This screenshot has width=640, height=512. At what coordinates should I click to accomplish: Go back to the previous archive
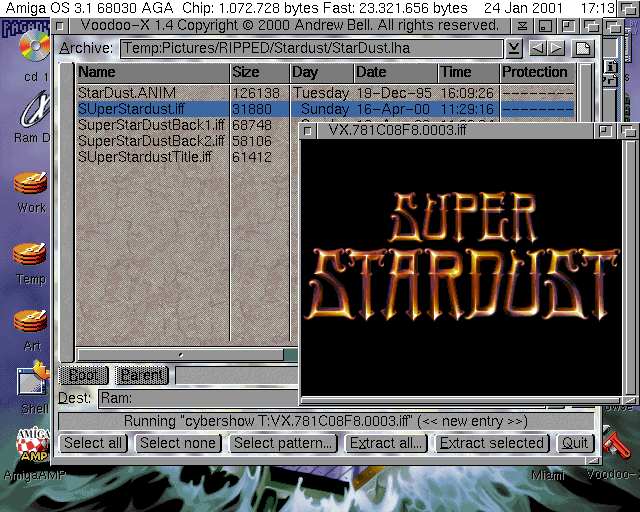(538, 49)
